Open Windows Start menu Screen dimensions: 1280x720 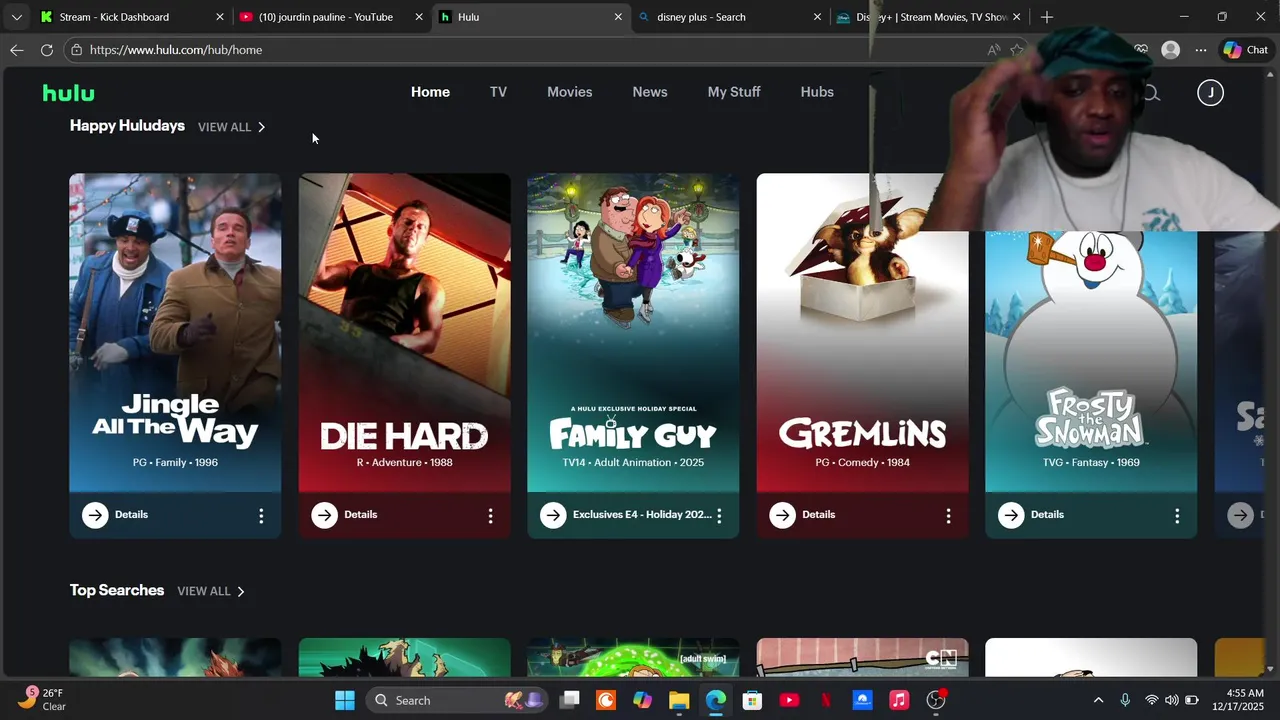click(x=345, y=700)
